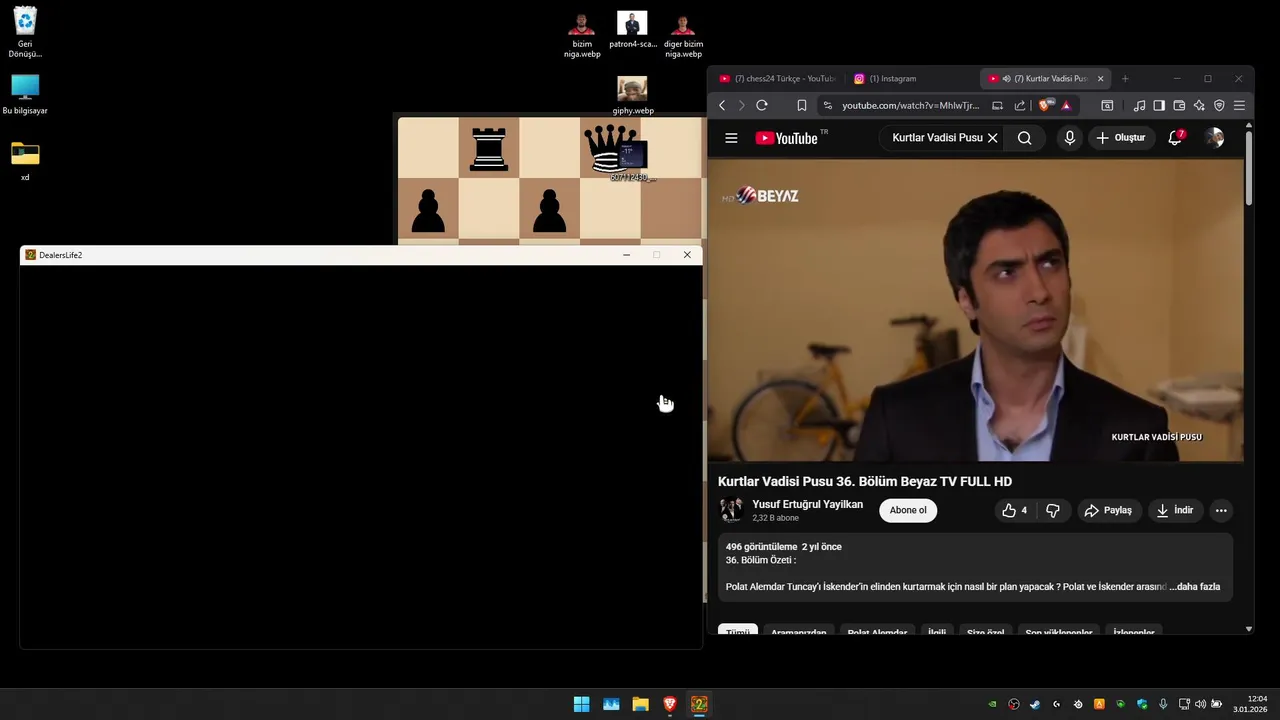Open Brave Shields lion icon
Viewport: 1280px width, 720px height.
pyautogui.click(x=1046, y=105)
